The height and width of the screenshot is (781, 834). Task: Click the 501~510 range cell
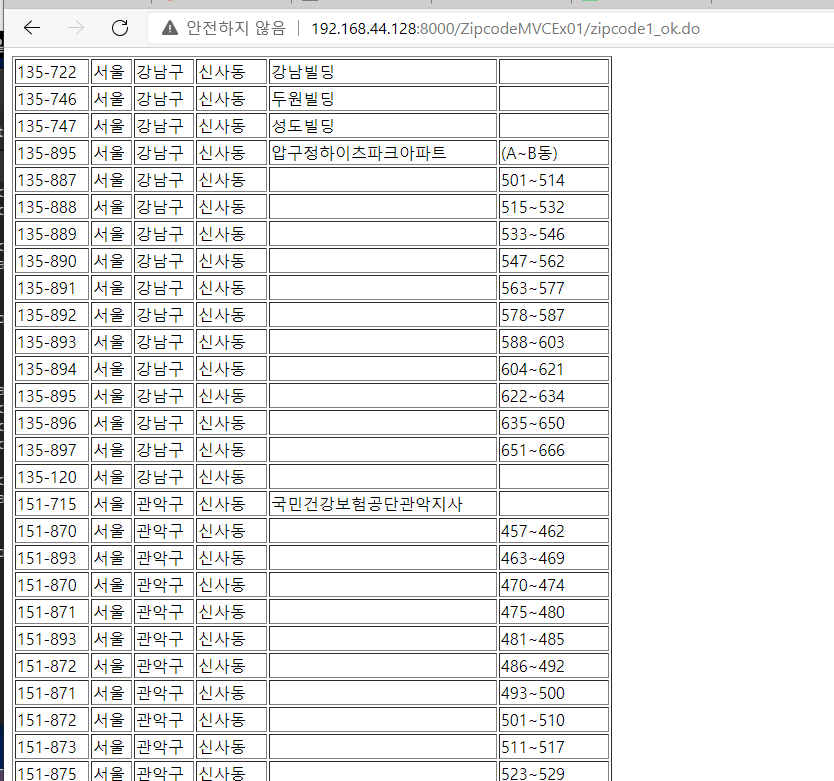coord(554,720)
